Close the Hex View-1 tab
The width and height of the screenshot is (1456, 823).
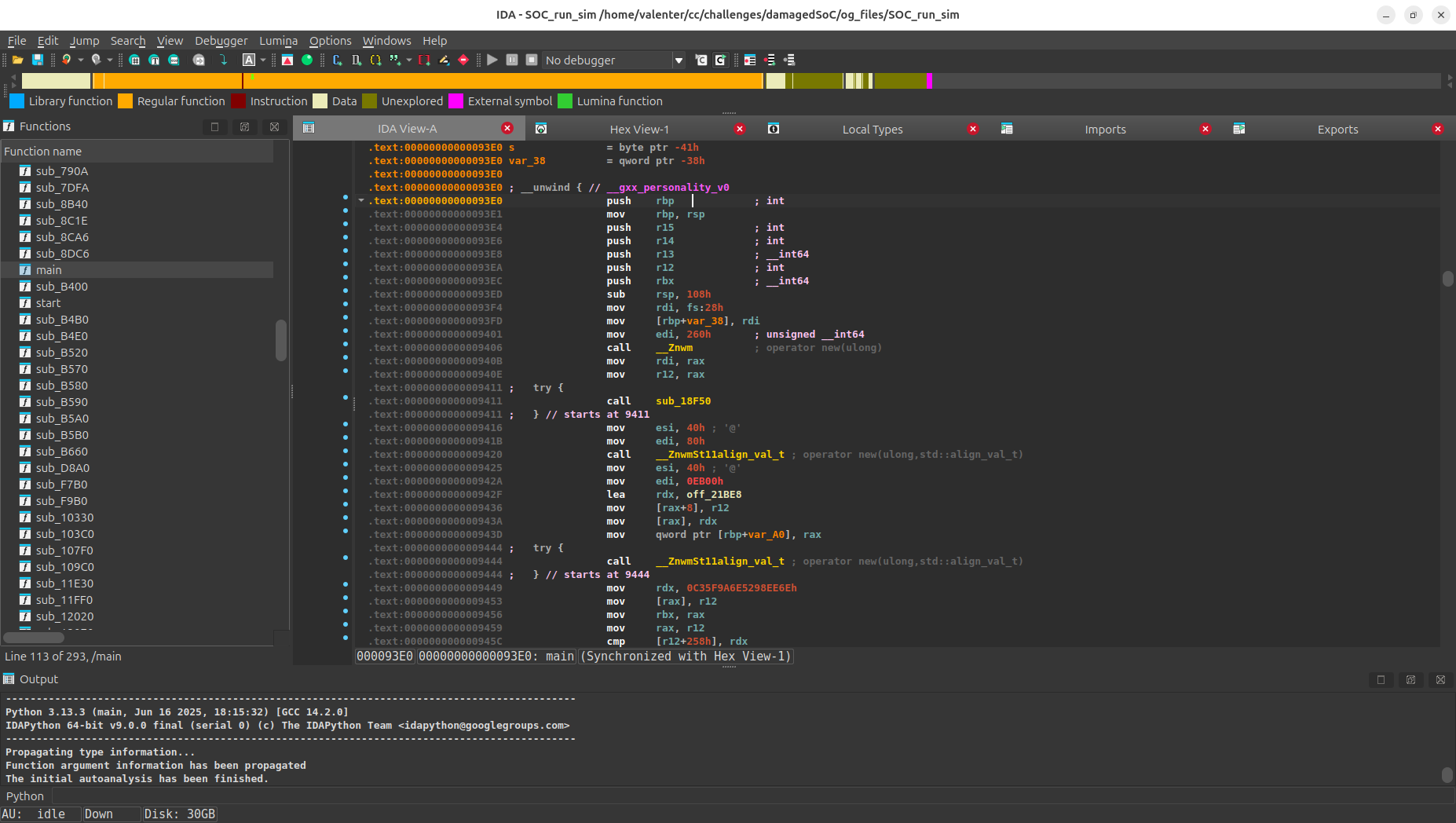740,129
